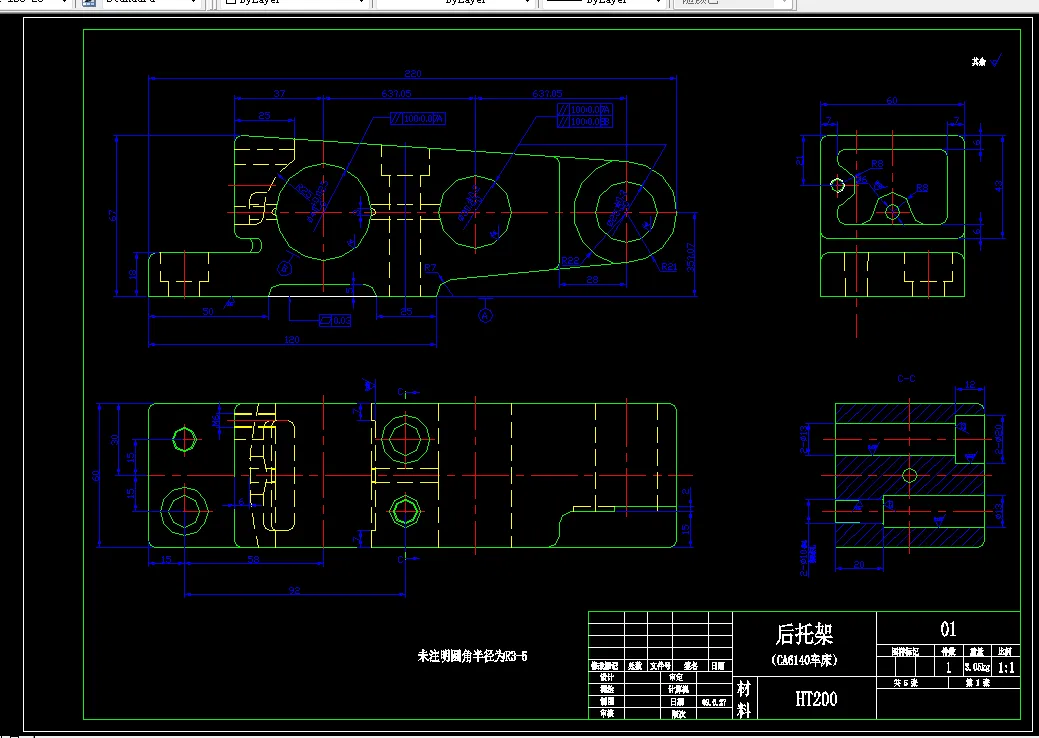Select the 220 overall length dimension
1039x738 pixels.
412,74
